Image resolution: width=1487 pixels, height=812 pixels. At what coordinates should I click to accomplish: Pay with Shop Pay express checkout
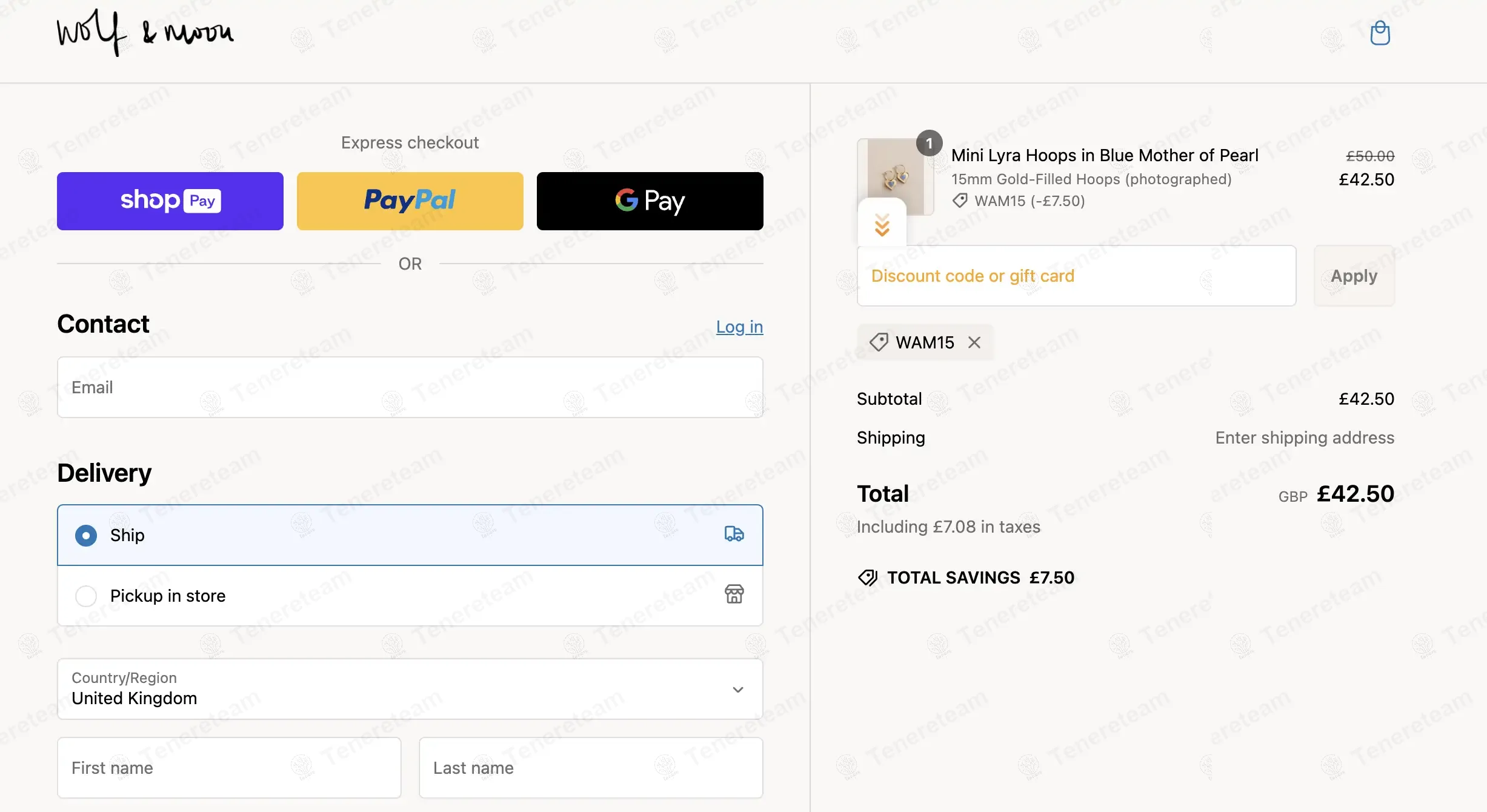(170, 201)
